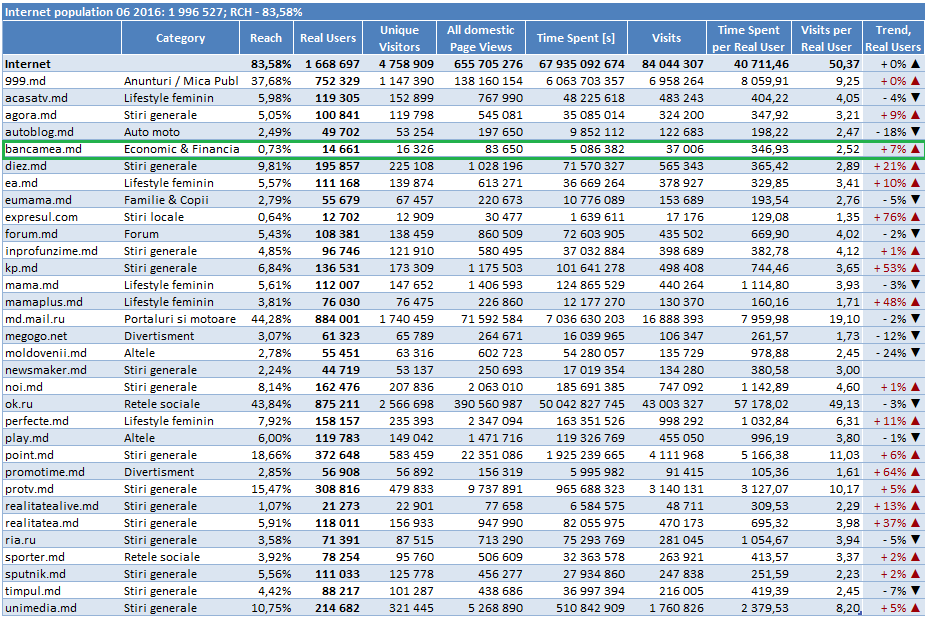Select the site name point.md

pos(29,455)
